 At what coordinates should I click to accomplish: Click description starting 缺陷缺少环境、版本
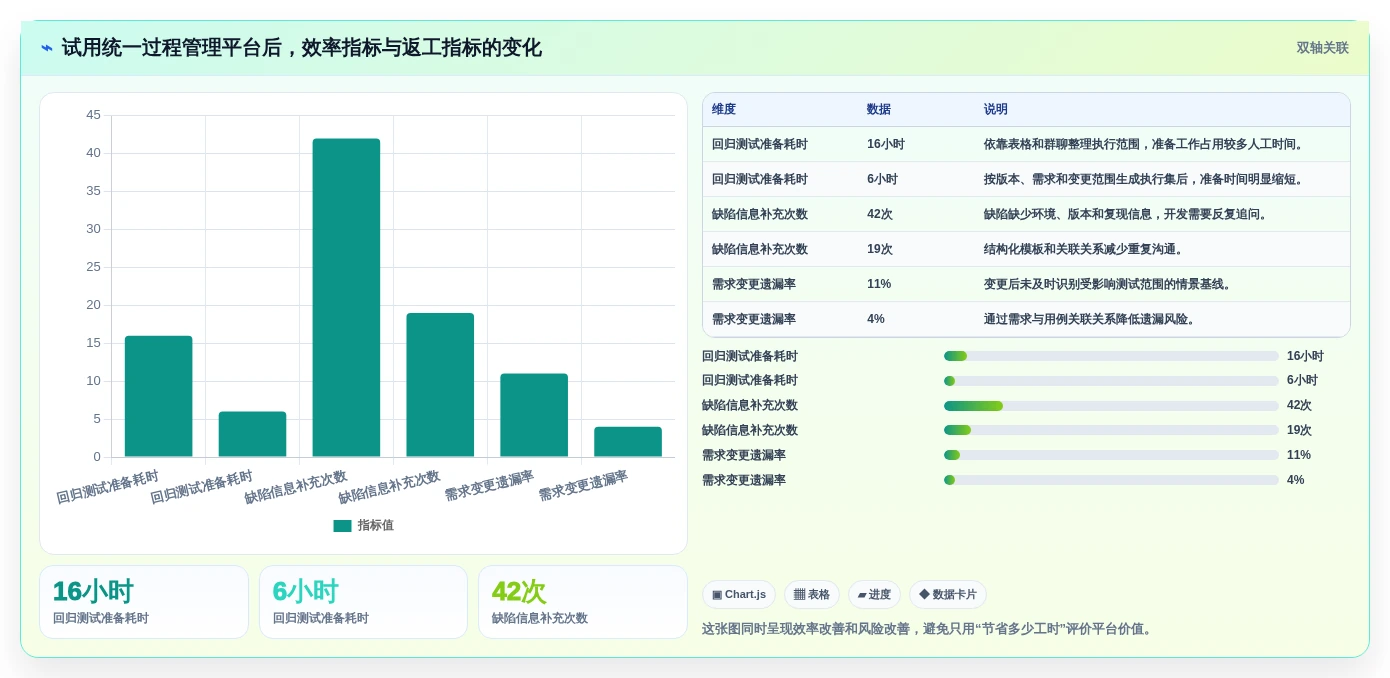(x=1128, y=214)
